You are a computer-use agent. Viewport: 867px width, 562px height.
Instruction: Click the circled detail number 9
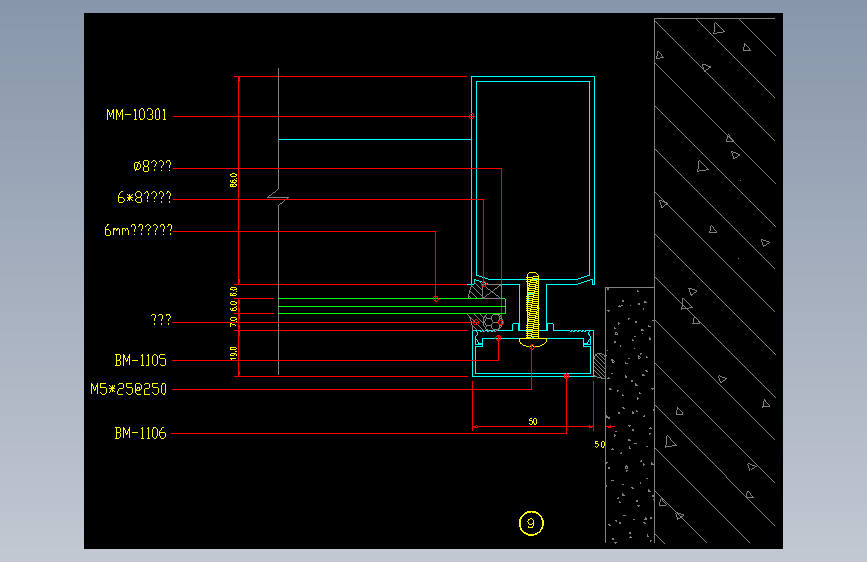pos(531,523)
